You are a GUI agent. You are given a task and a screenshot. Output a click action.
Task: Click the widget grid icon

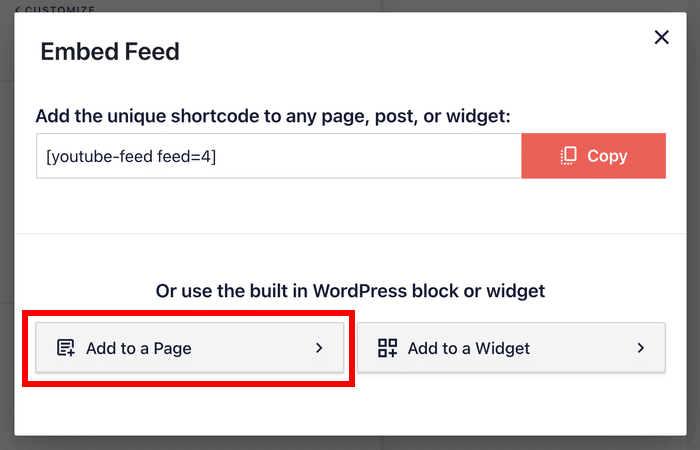point(387,348)
